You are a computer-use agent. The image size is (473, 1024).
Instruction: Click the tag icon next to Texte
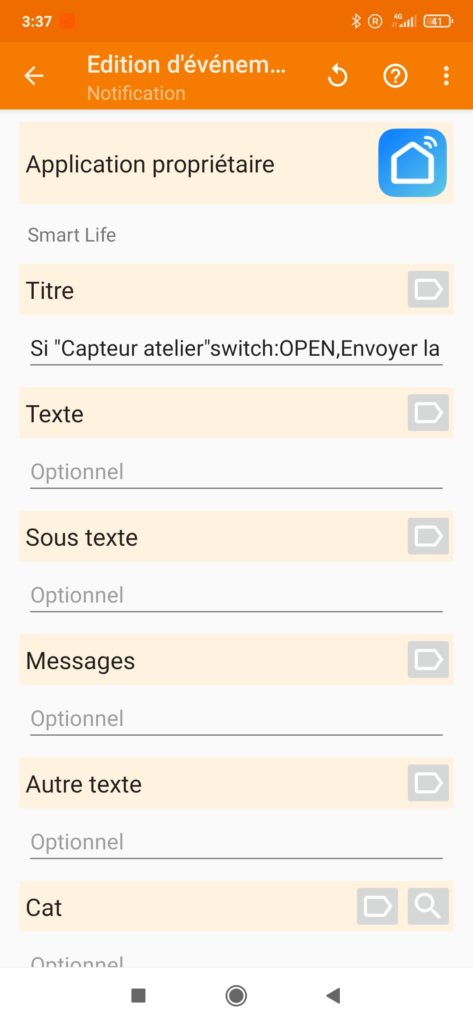coord(428,413)
